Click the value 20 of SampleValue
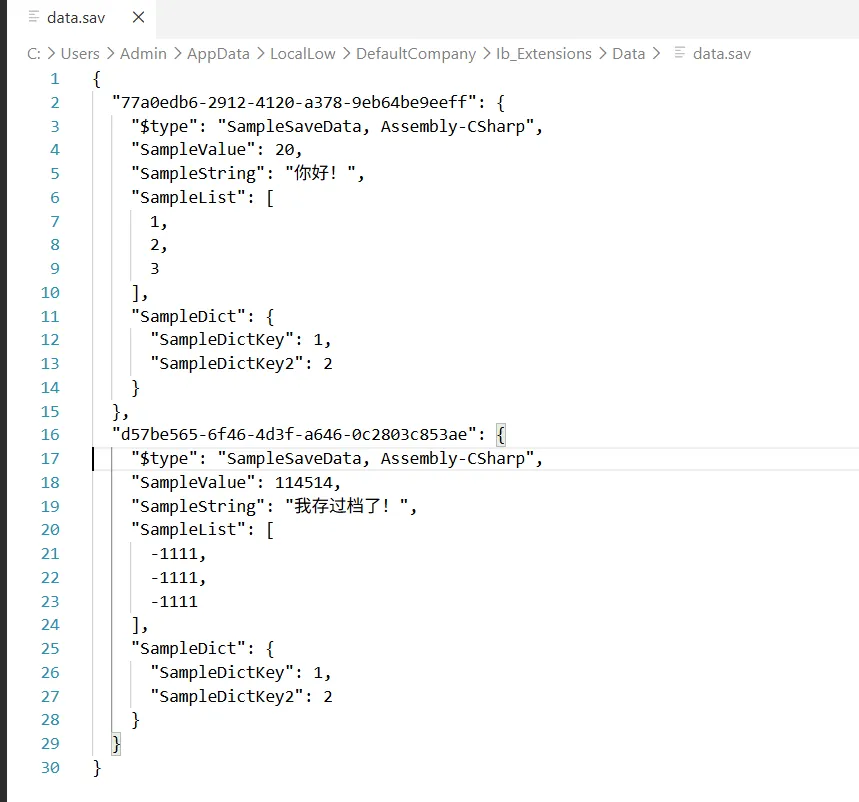 pos(284,150)
